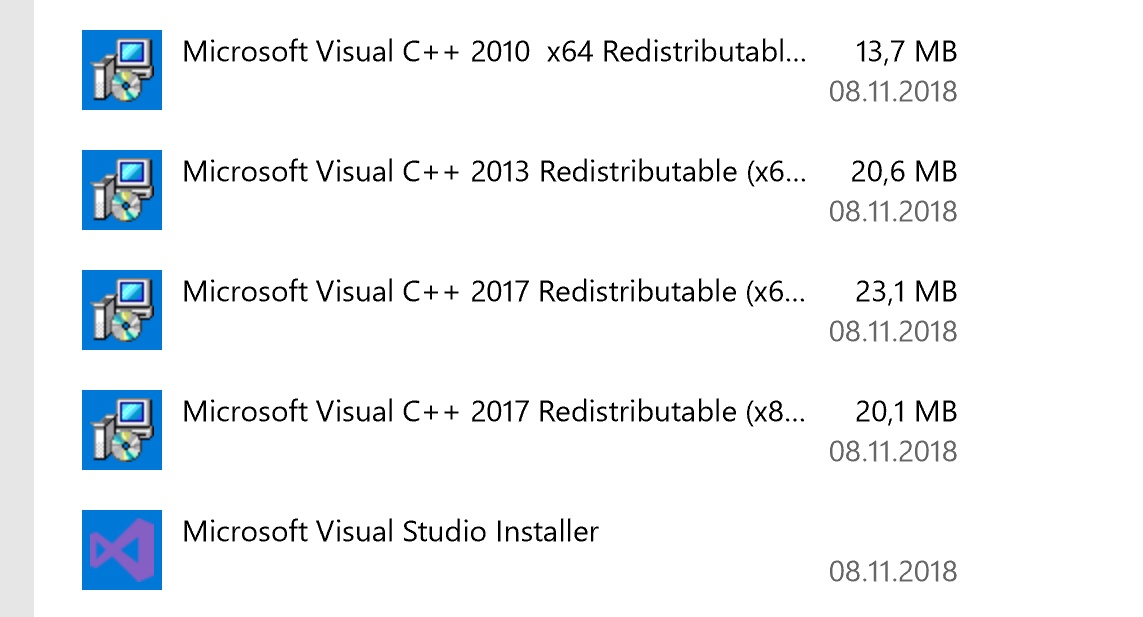Click the purple Visual Studio Installer icon
Screen dimensions: 1143x617
(122, 550)
